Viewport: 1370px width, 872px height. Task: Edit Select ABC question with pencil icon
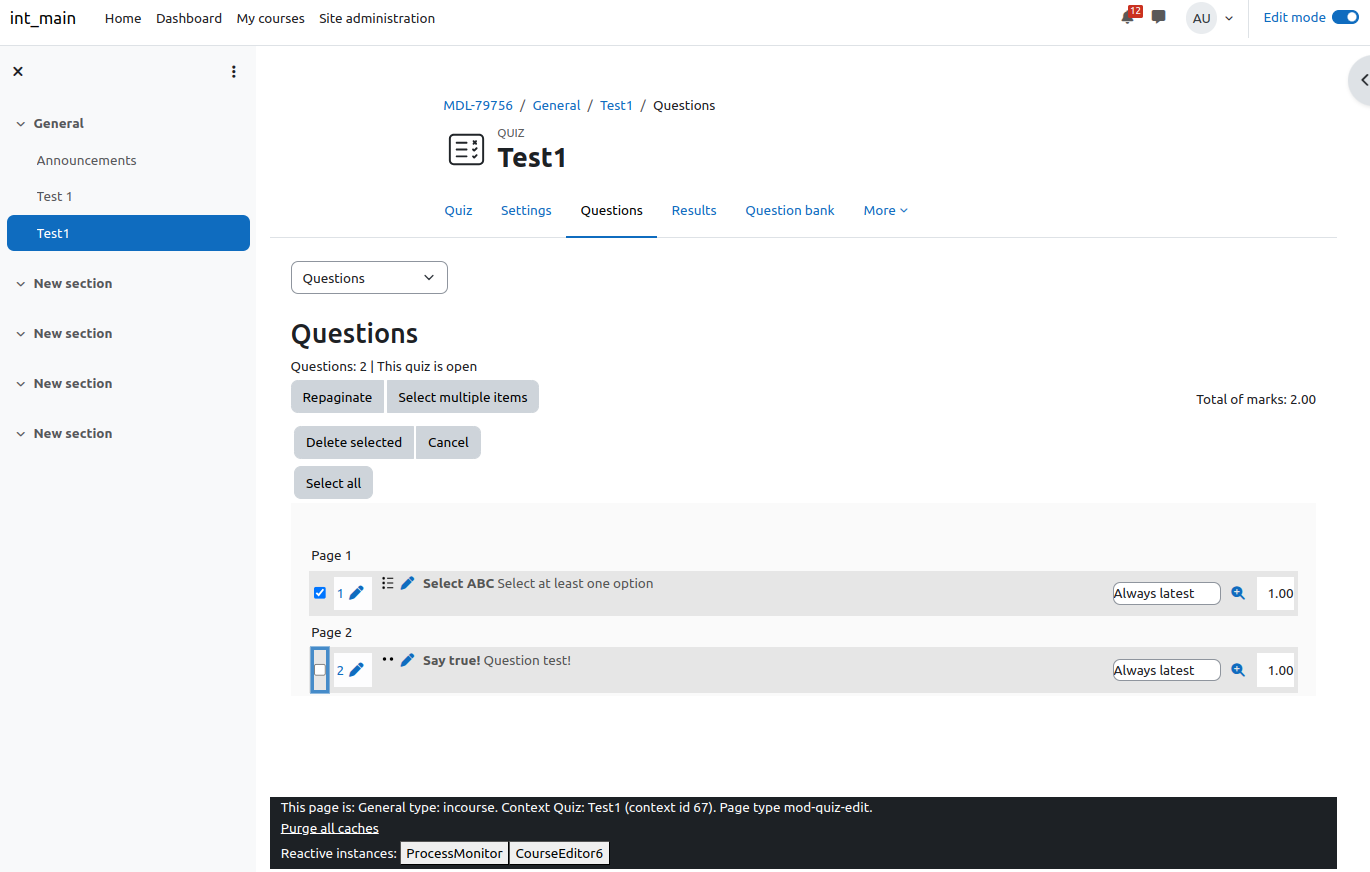coord(407,583)
